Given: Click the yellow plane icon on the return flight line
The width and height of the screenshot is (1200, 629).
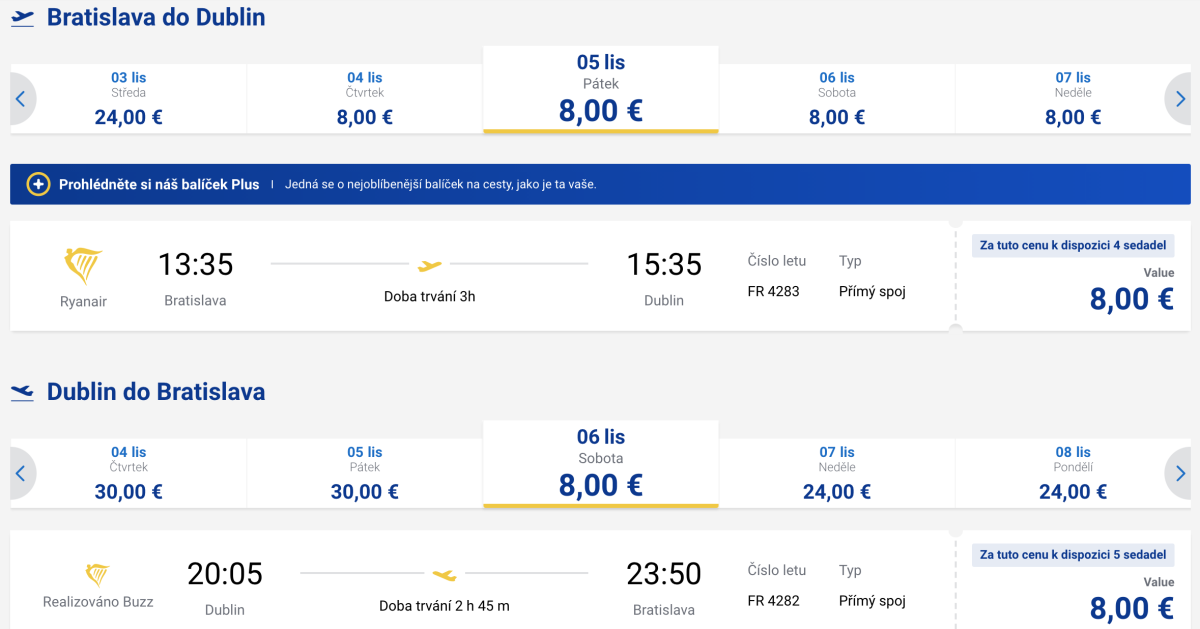Looking at the screenshot, I should (444, 575).
